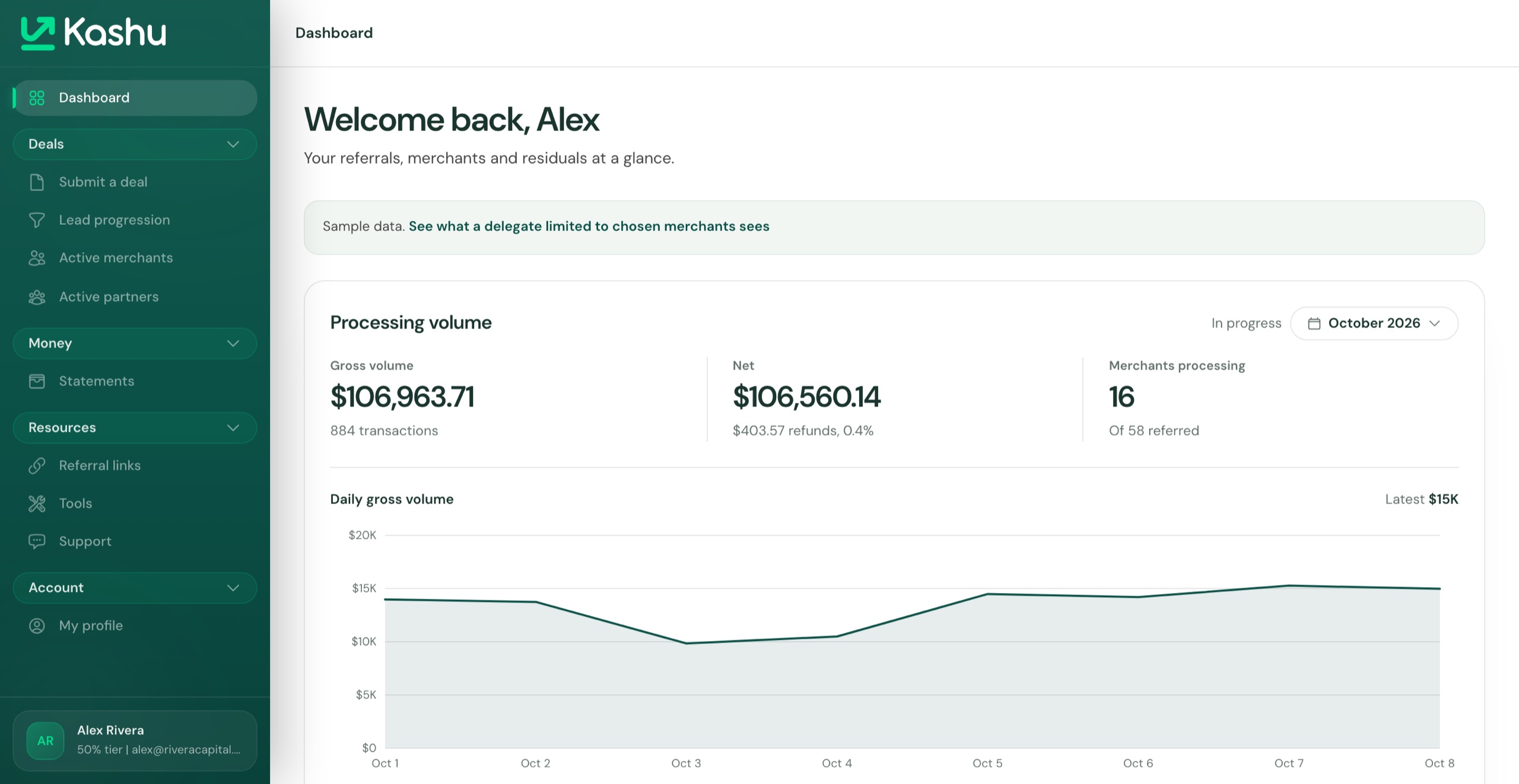The width and height of the screenshot is (1519, 784).
Task: Click the $20K axis label
Action: coord(363,536)
